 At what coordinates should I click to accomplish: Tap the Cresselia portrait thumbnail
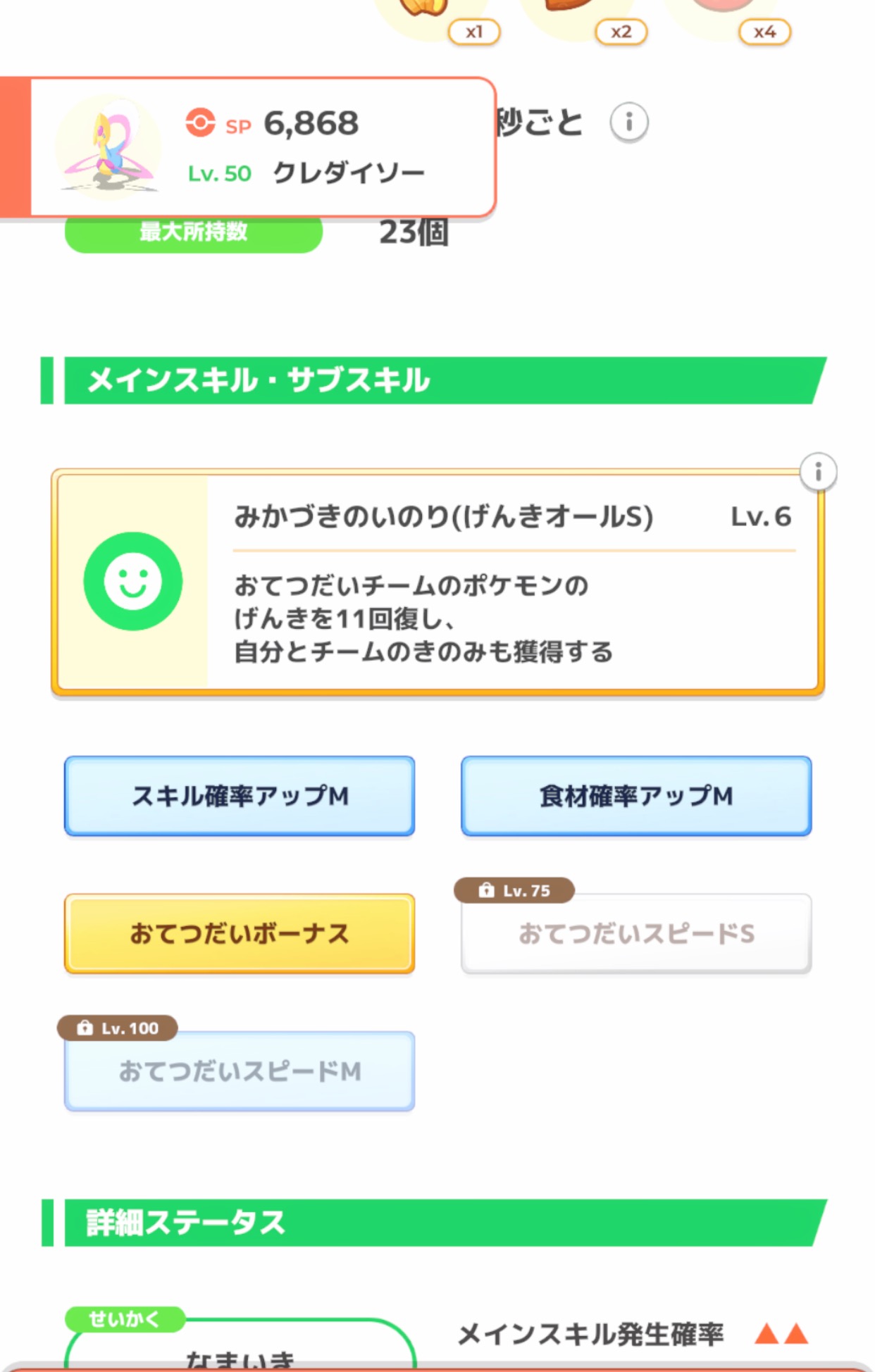108,147
